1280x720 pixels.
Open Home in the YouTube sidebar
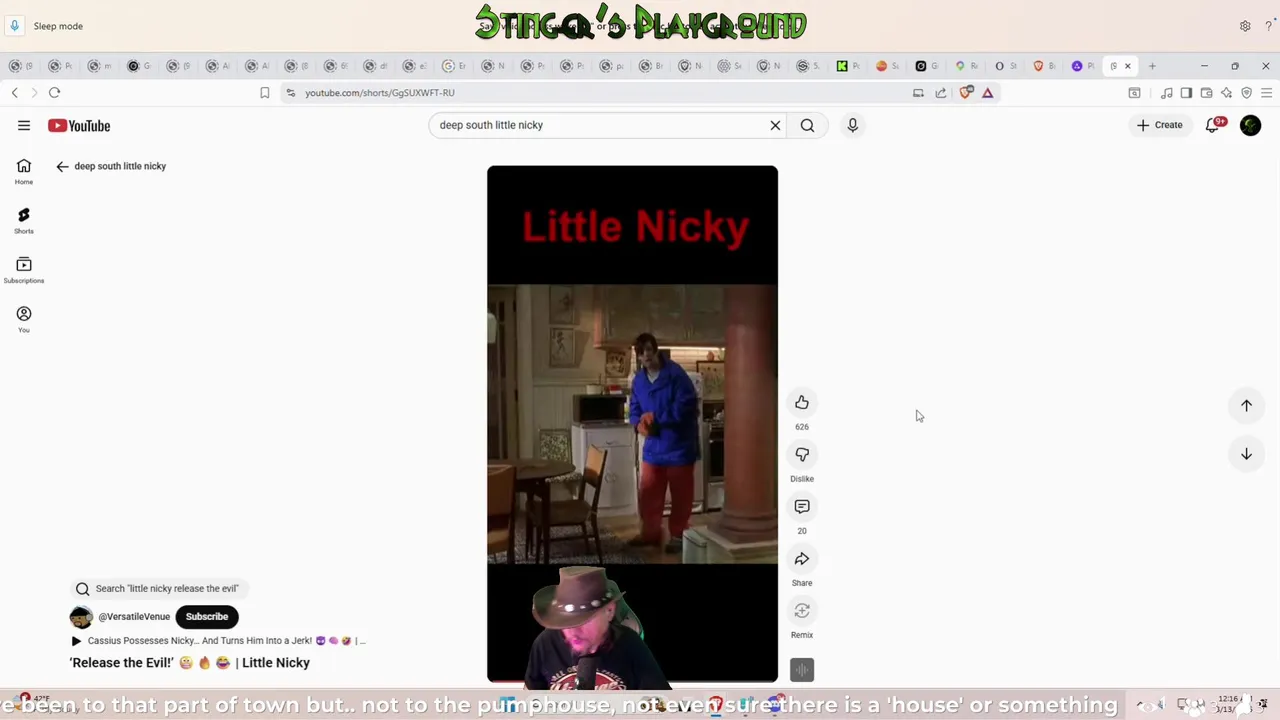coord(24,171)
